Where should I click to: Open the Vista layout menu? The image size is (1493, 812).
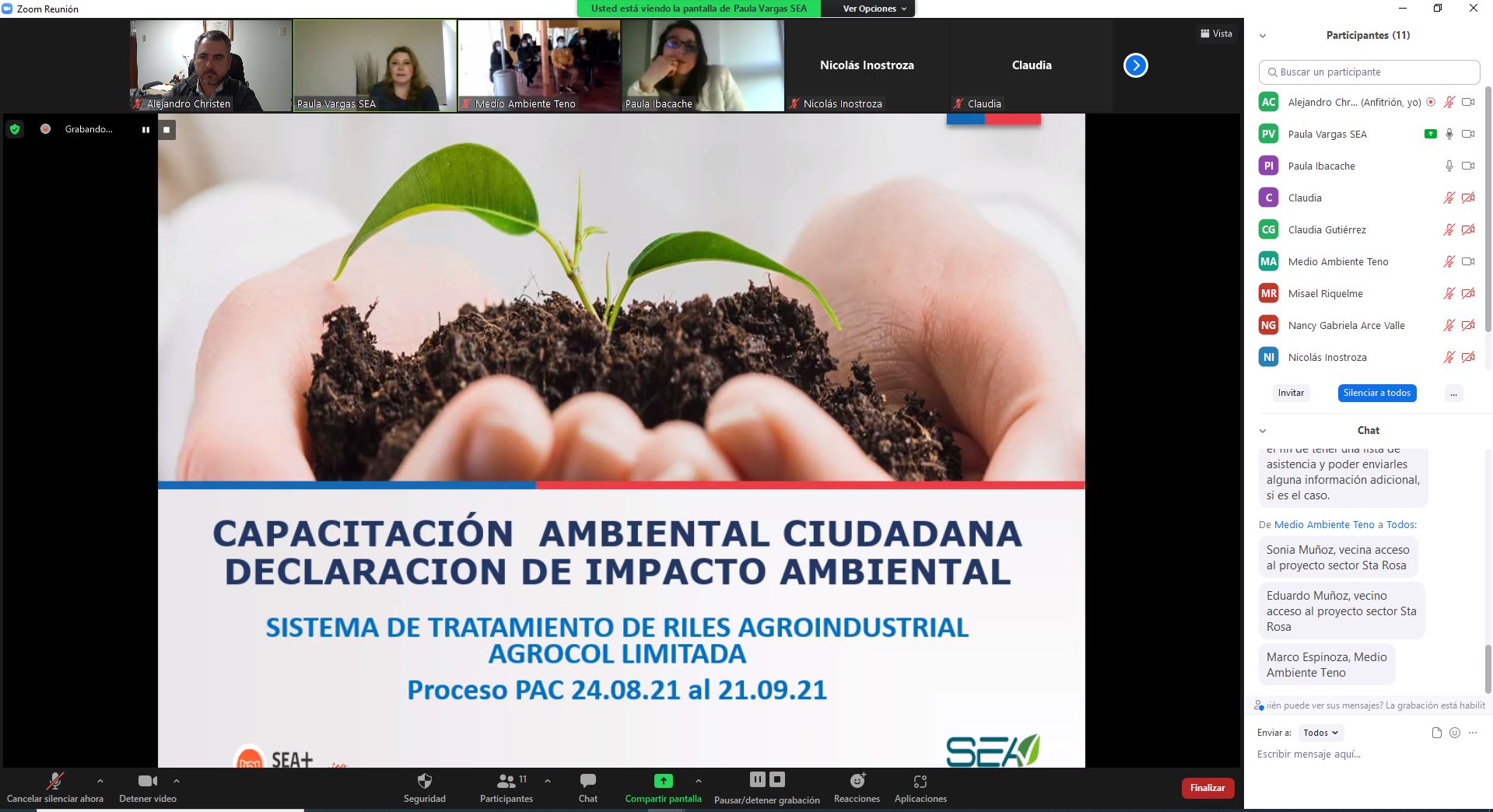(x=1216, y=33)
